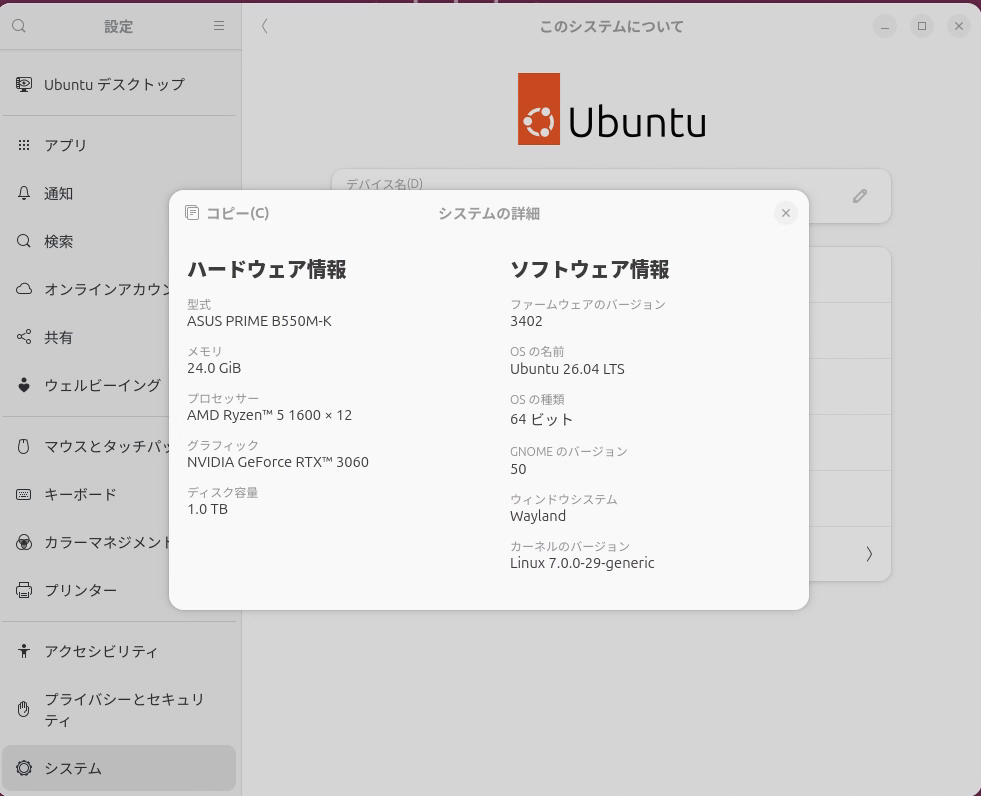Image resolution: width=981 pixels, height=796 pixels.
Task: Click the カラーマネジメント color icon
Action: click(x=24, y=543)
